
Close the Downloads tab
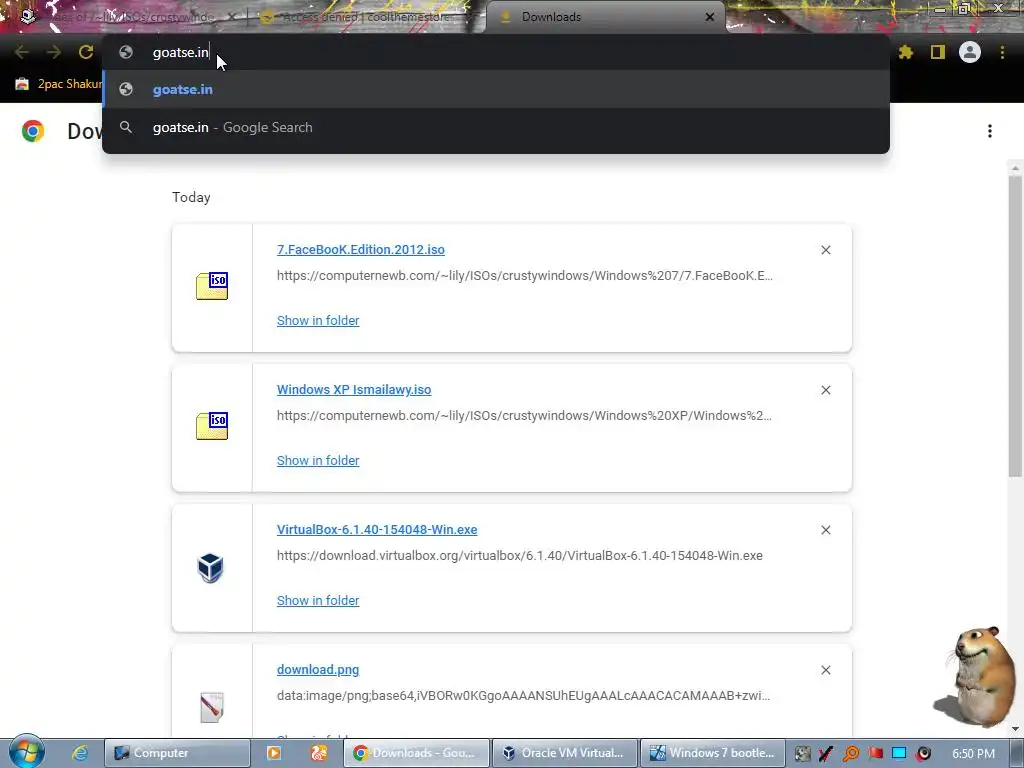coord(710,17)
